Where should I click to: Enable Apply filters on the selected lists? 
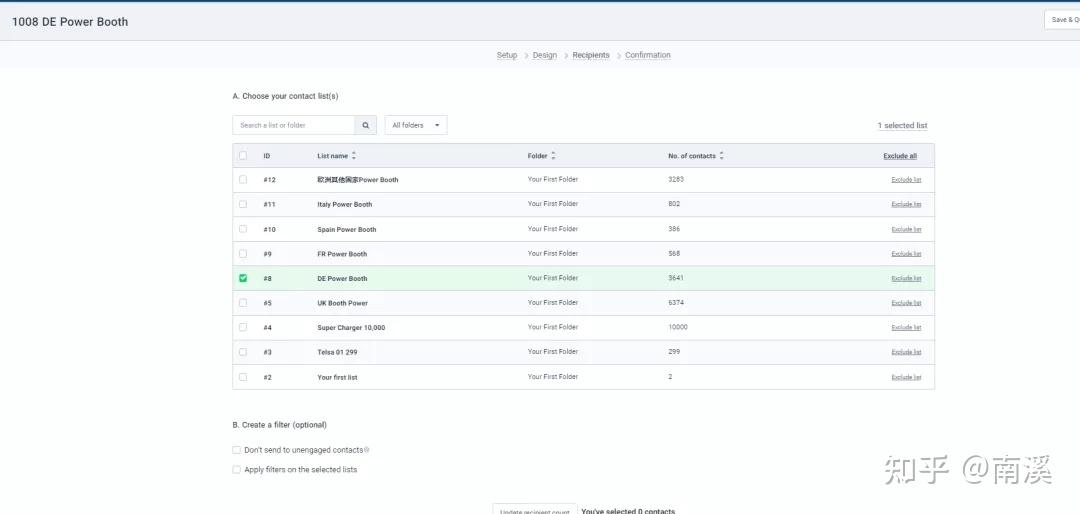click(x=236, y=470)
